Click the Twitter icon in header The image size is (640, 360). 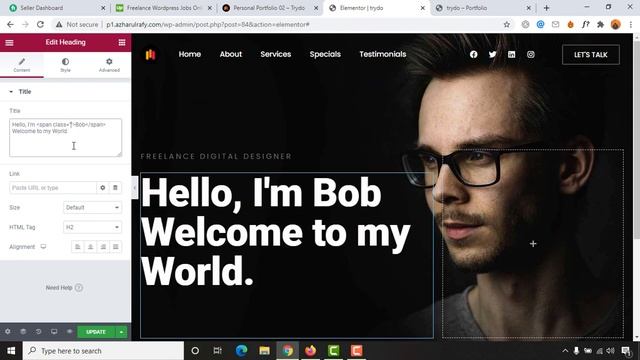pos(493,54)
